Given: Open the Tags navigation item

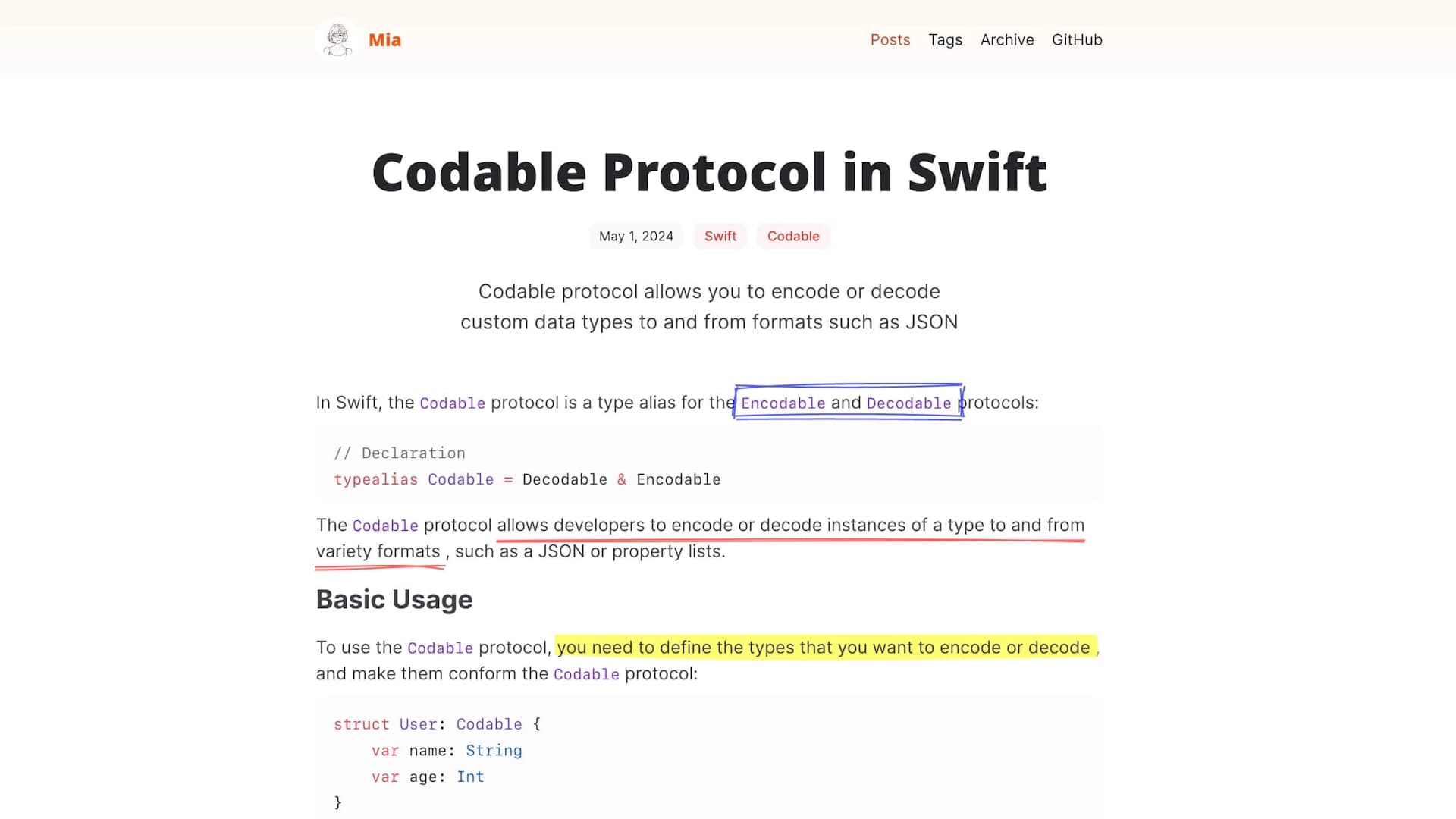Looking at the screenshot, I should click(x=945, y=40).
